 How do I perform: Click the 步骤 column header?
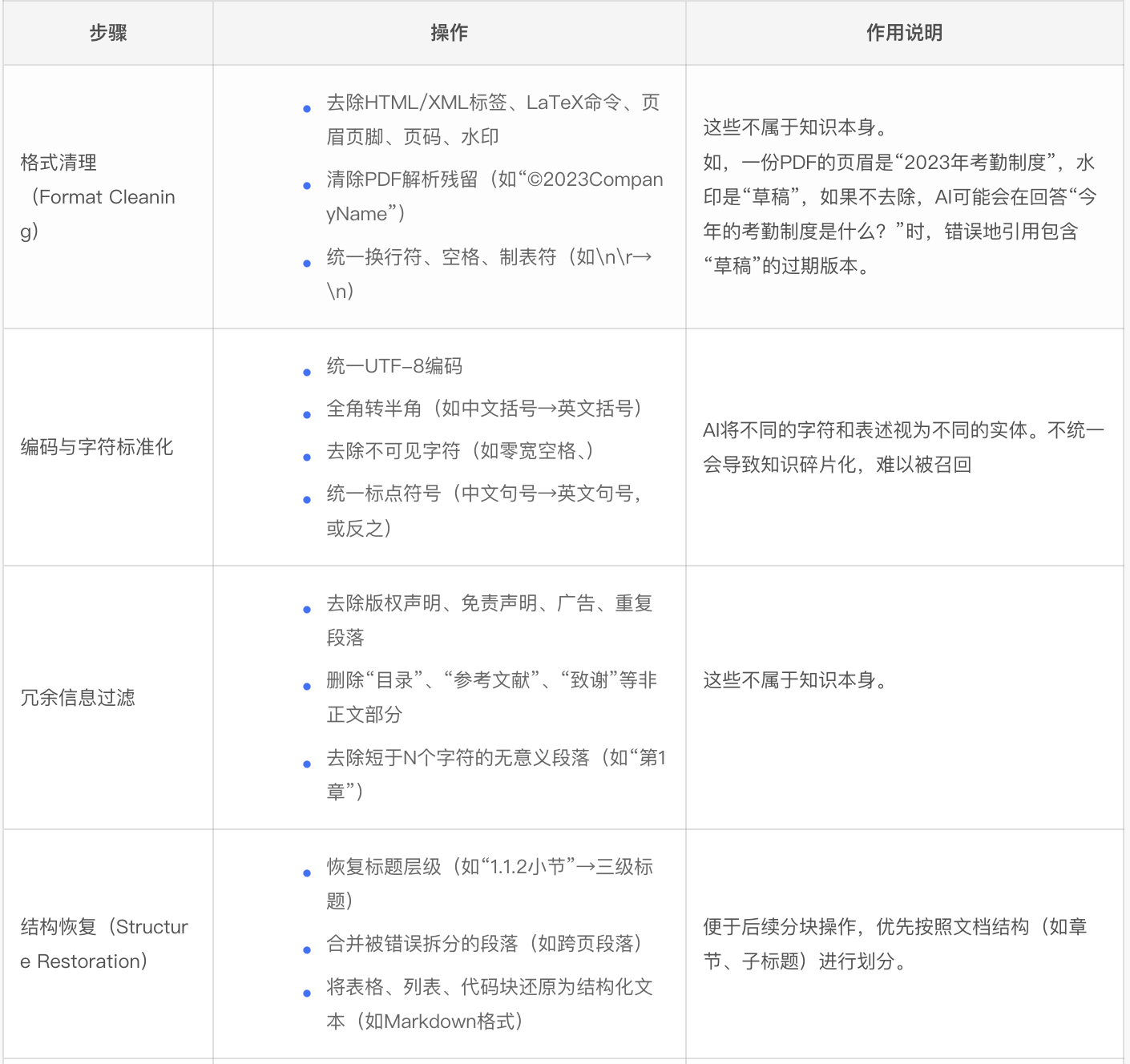108,33
